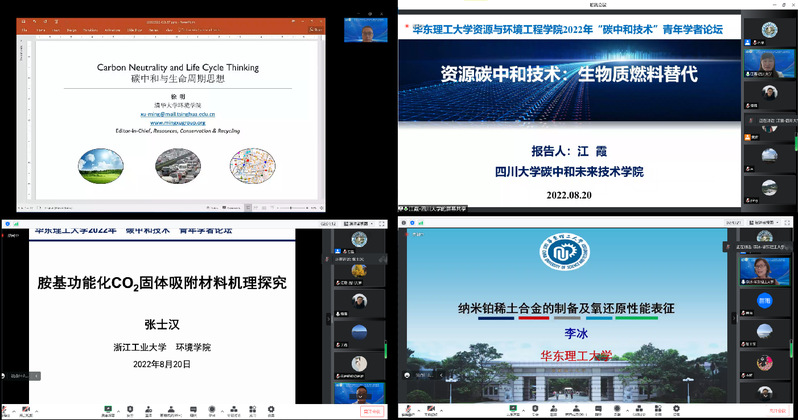Toggle microphone mute in bottom-left meeting window
Screen dimensions: 798x420
pos(4,410)
